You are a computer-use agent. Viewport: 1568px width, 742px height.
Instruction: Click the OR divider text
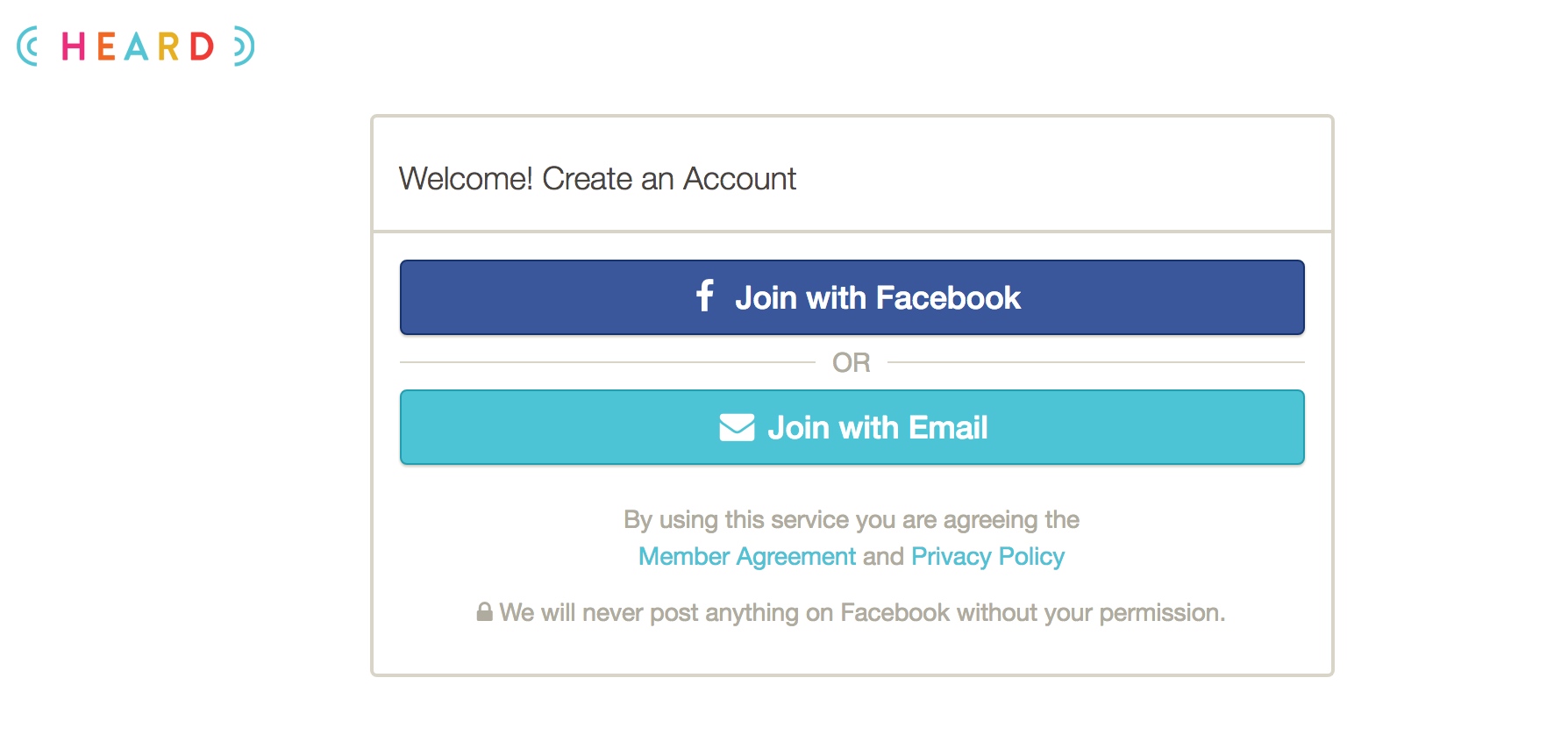[852, 362]
